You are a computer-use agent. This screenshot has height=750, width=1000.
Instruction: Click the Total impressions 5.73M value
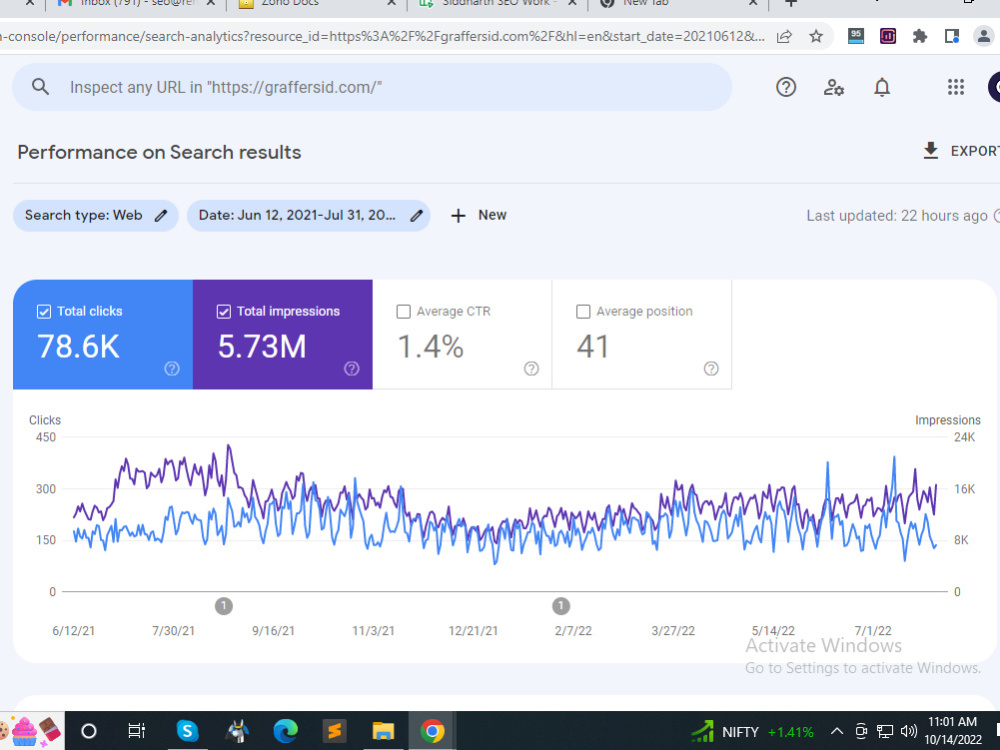pyautogui.click(x=262, y=346)
